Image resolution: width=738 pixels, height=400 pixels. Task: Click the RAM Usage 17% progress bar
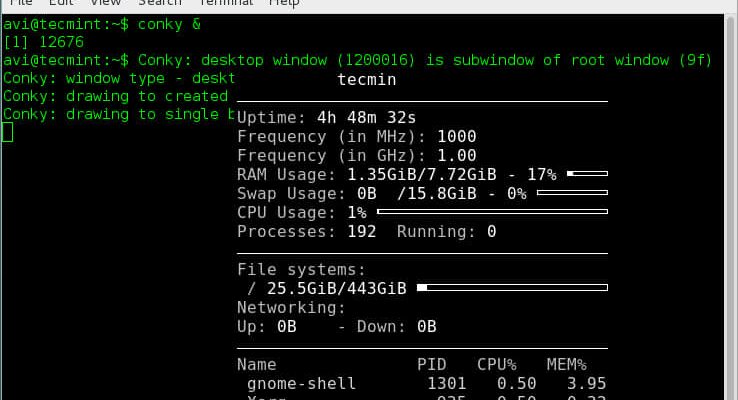[587, 174]
